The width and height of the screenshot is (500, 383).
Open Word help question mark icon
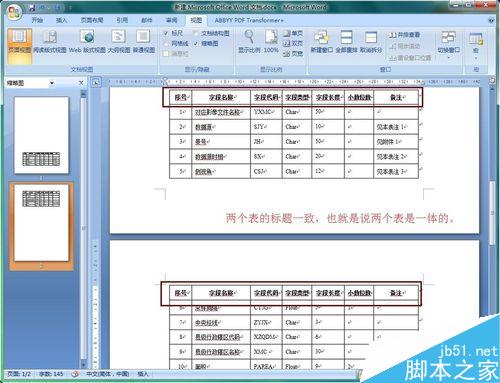coord(492,20)
